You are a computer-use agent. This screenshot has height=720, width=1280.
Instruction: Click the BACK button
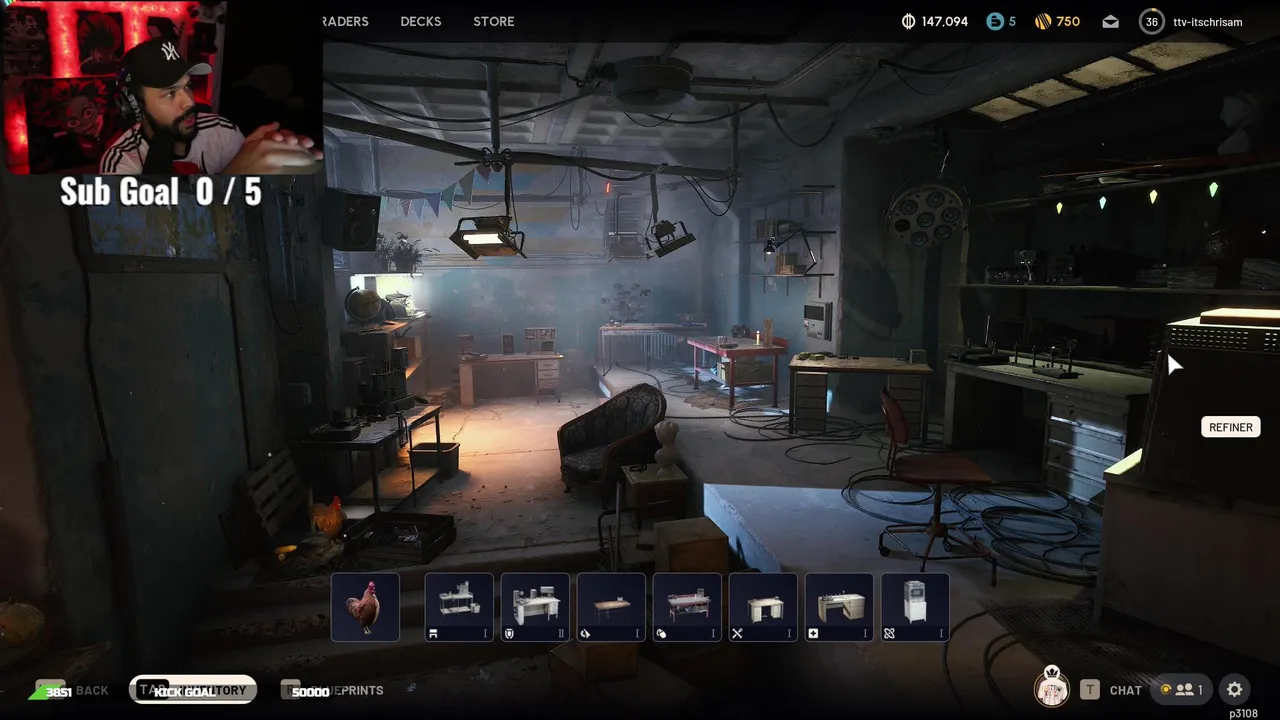click(73, 690)
